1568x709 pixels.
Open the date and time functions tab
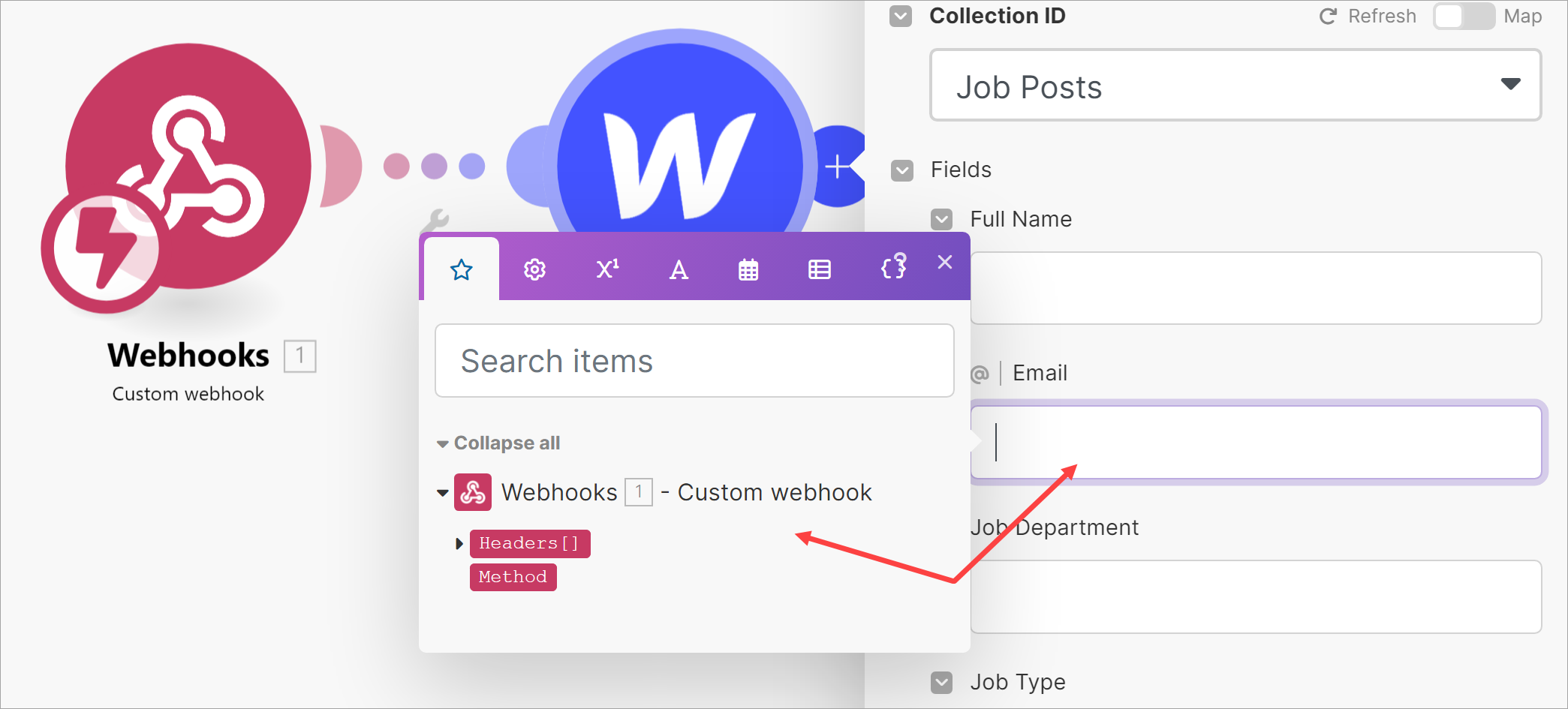[x=748, y=269]
